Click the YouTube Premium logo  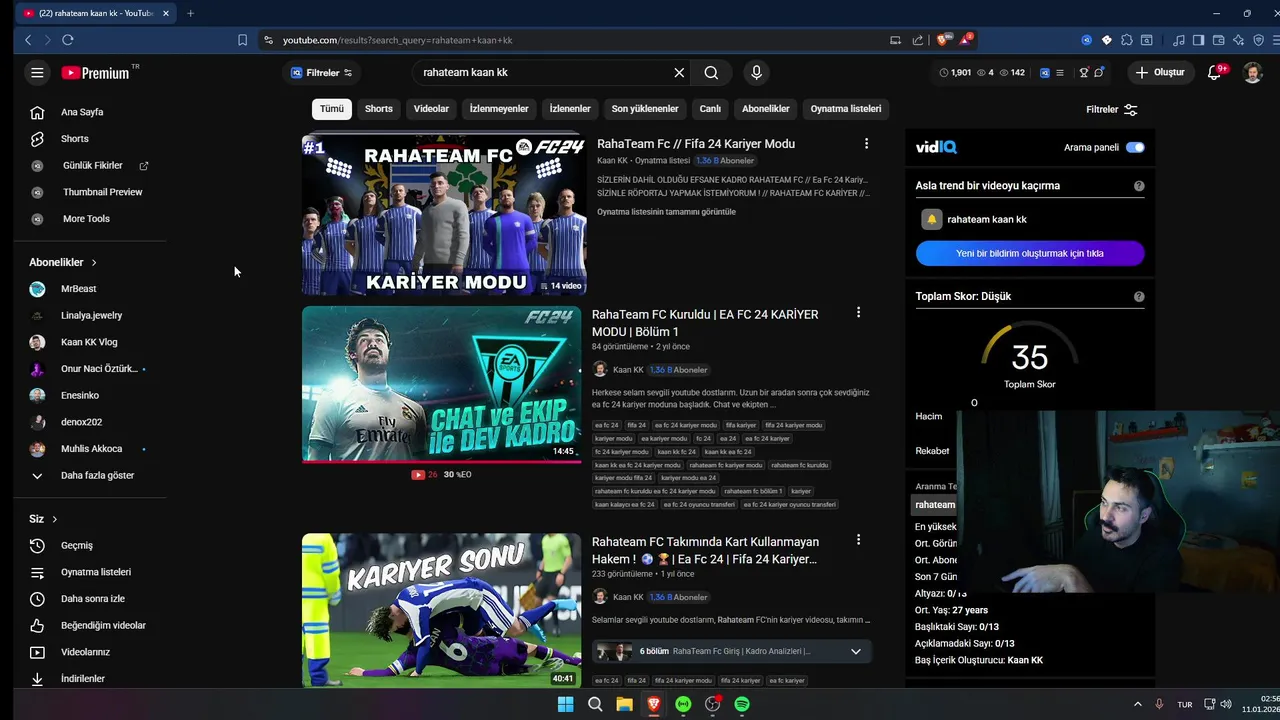coord(95,72)
